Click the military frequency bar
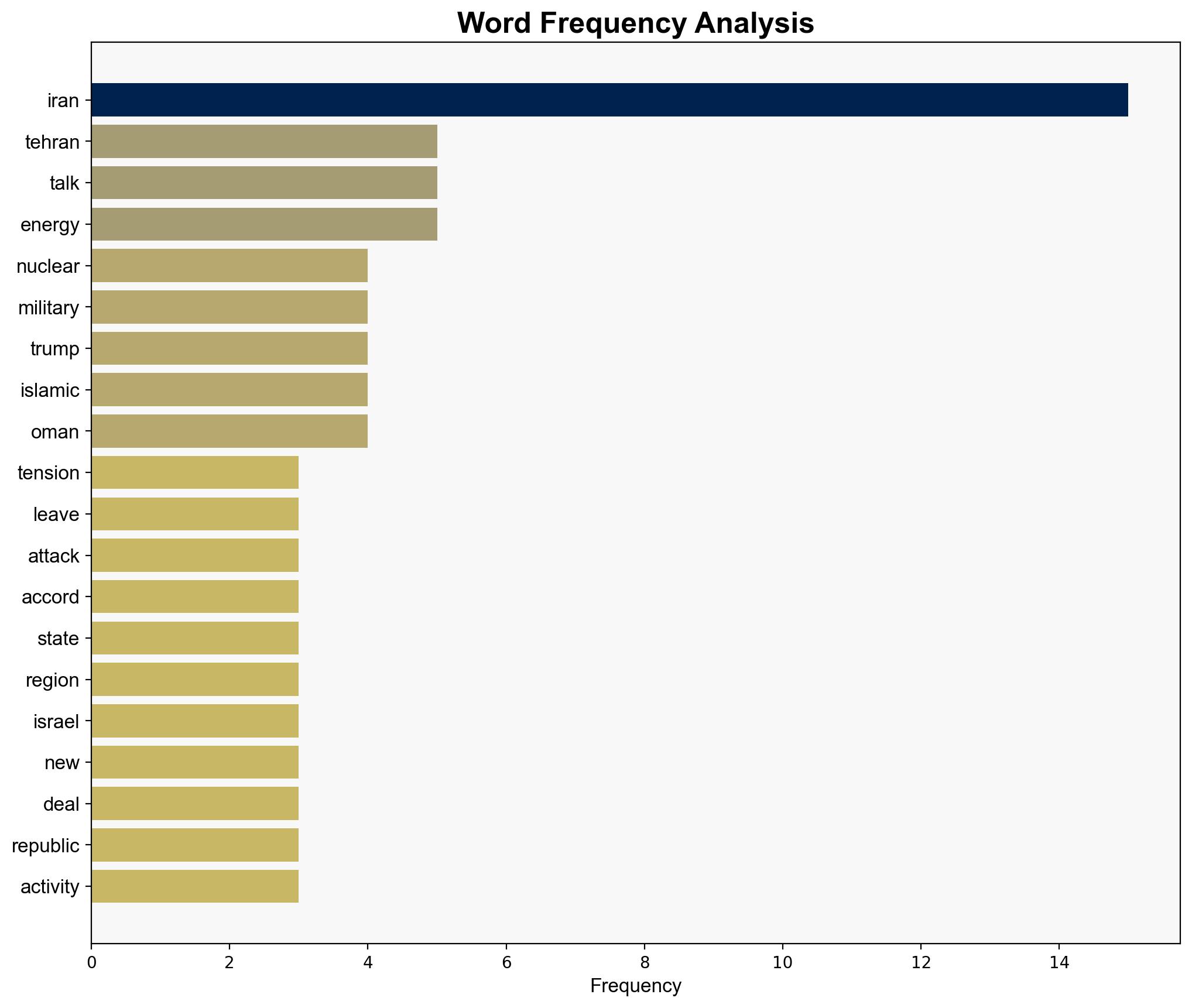 (x=230, y=307)
